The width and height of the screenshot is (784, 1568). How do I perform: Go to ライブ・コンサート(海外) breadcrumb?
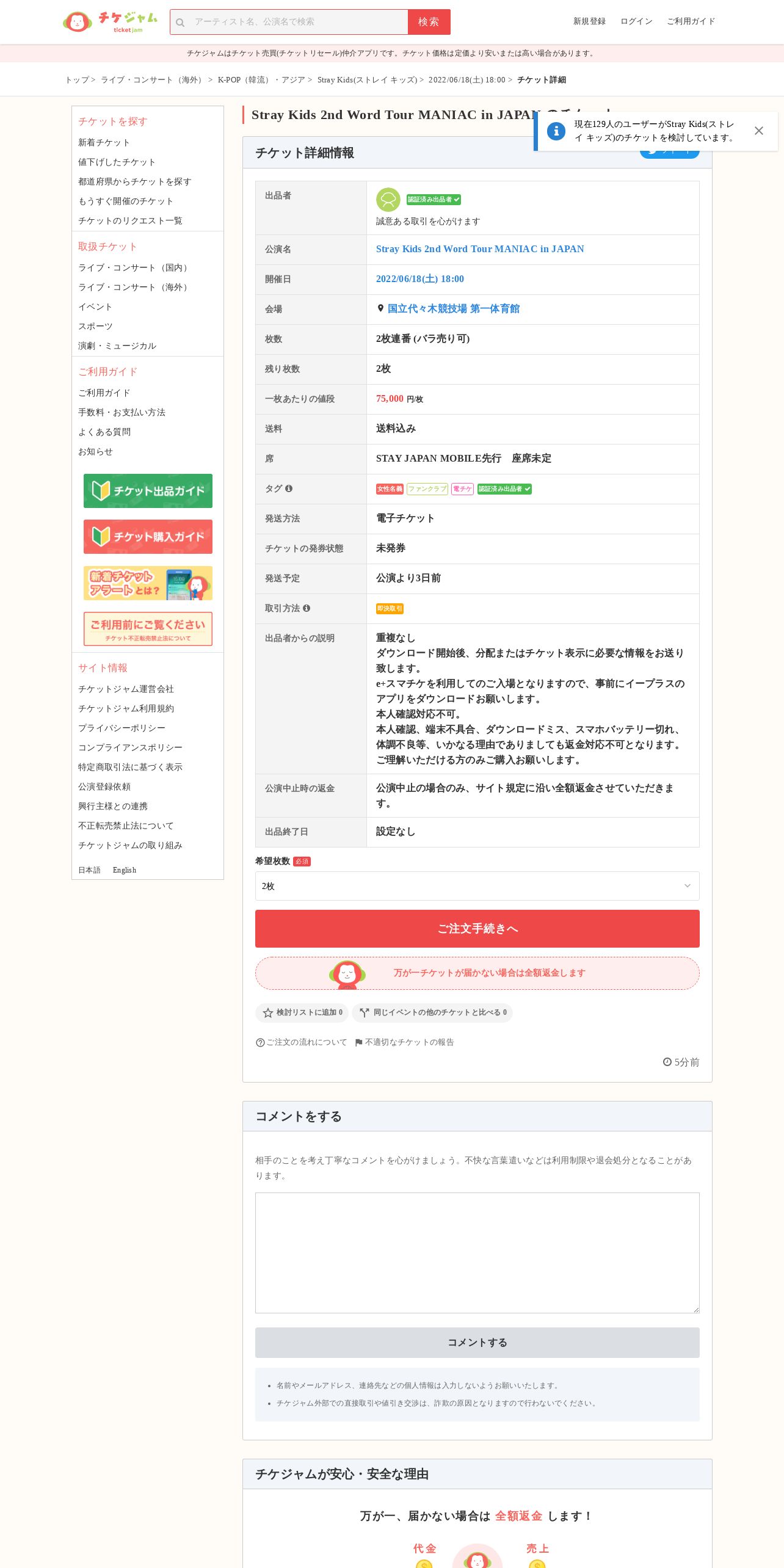[x=153, y=80]
